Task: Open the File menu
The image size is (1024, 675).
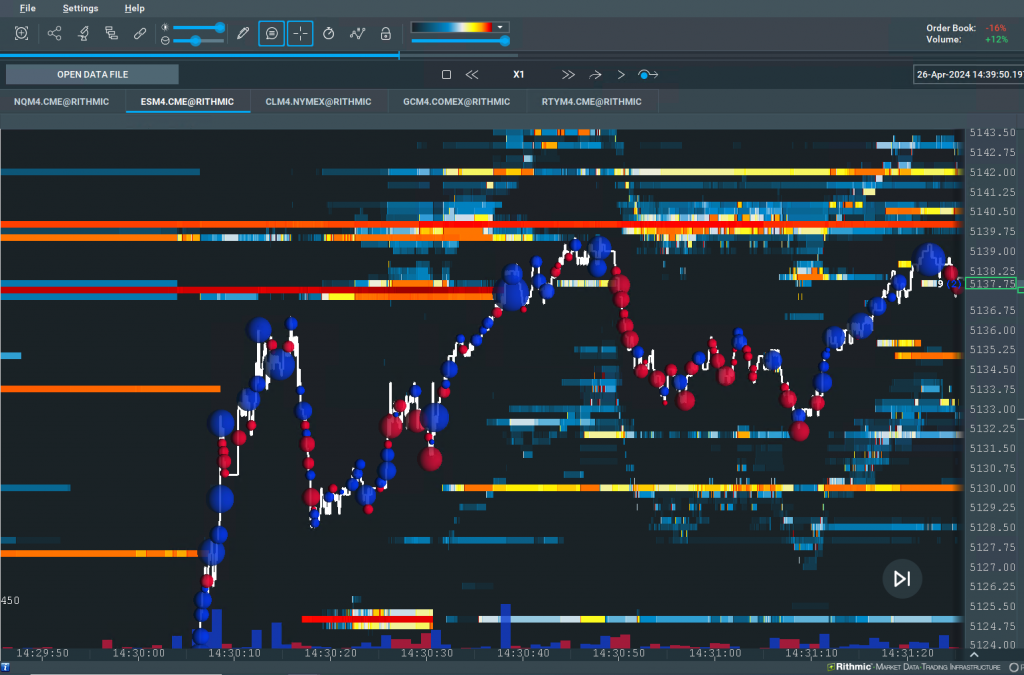Action: pyautogui.click(x=27, y=8)
